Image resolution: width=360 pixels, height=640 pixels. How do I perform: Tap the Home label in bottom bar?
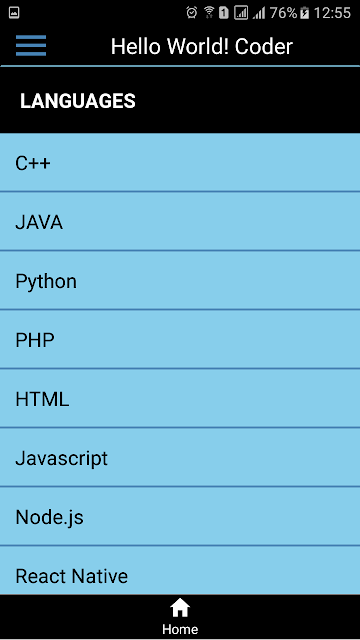[x=180, y=629]
